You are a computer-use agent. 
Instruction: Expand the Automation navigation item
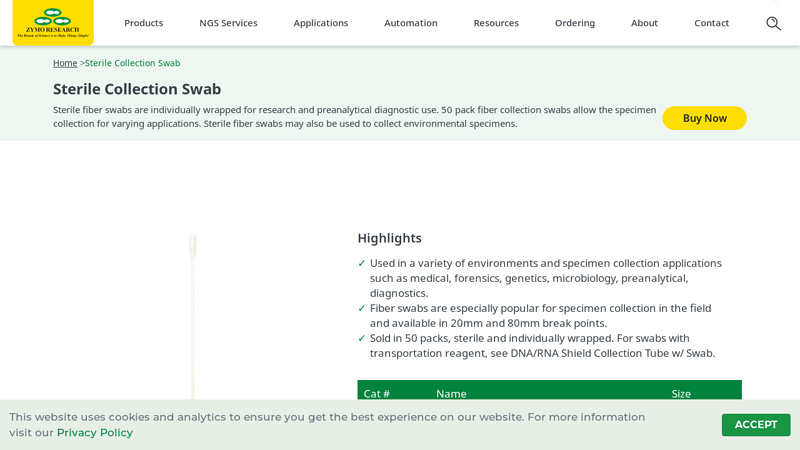(x=411, y=23)
